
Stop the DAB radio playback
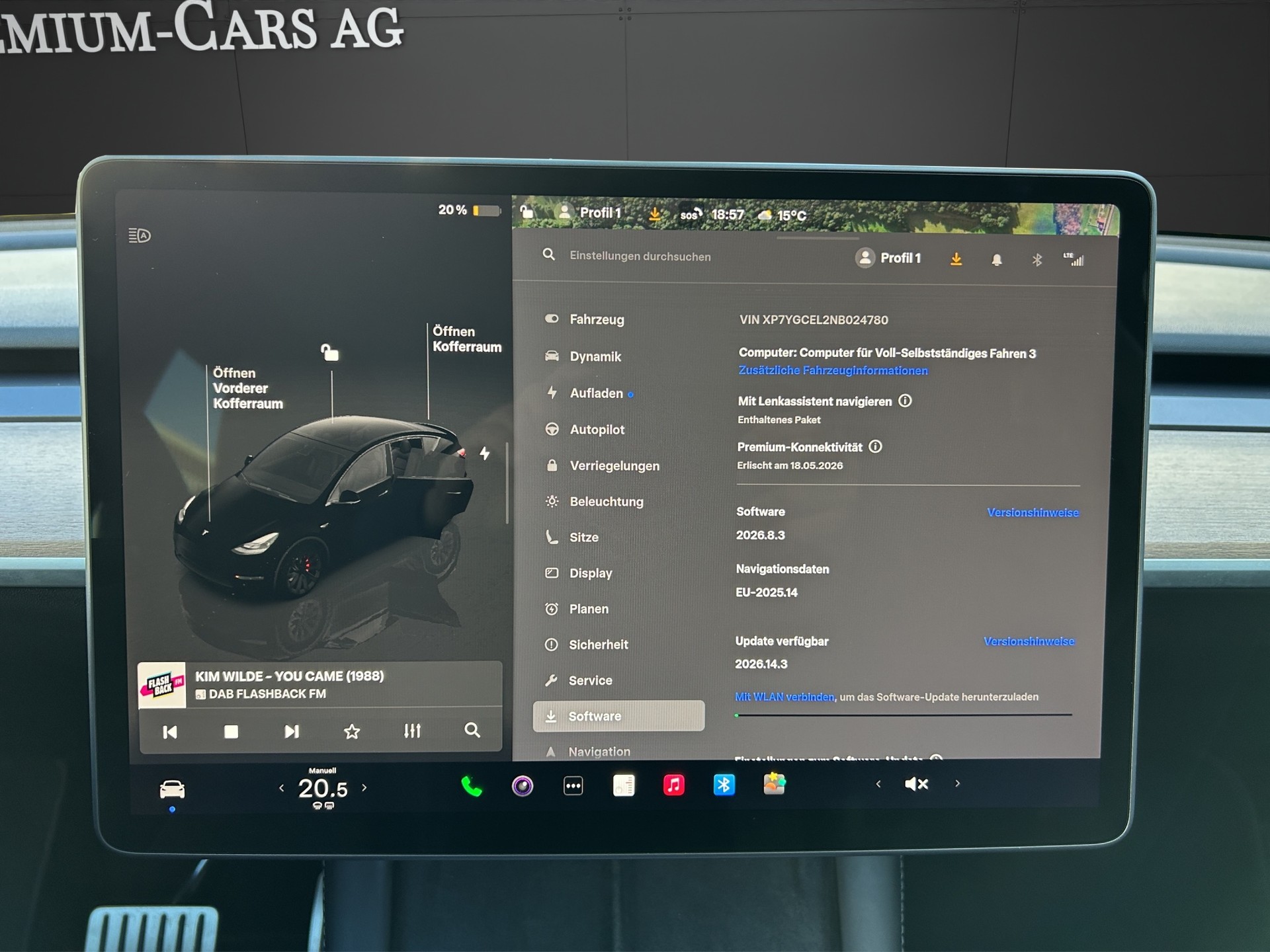click(x=231, y=732)
